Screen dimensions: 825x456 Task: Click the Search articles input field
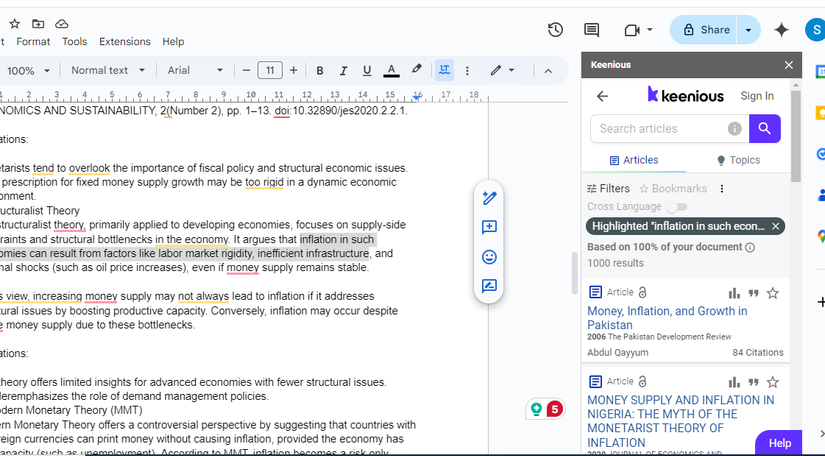point(656,128)
